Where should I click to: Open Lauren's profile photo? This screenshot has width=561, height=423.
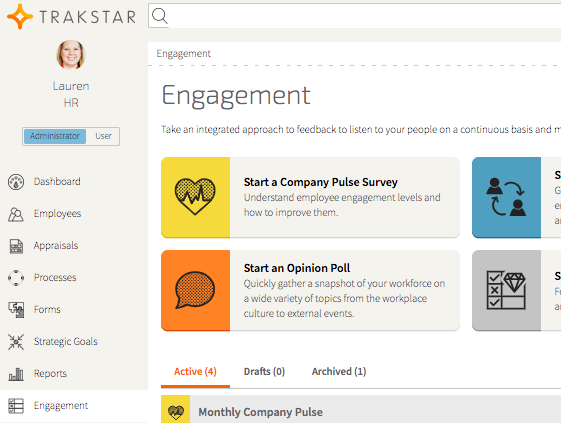pos(71,54)
